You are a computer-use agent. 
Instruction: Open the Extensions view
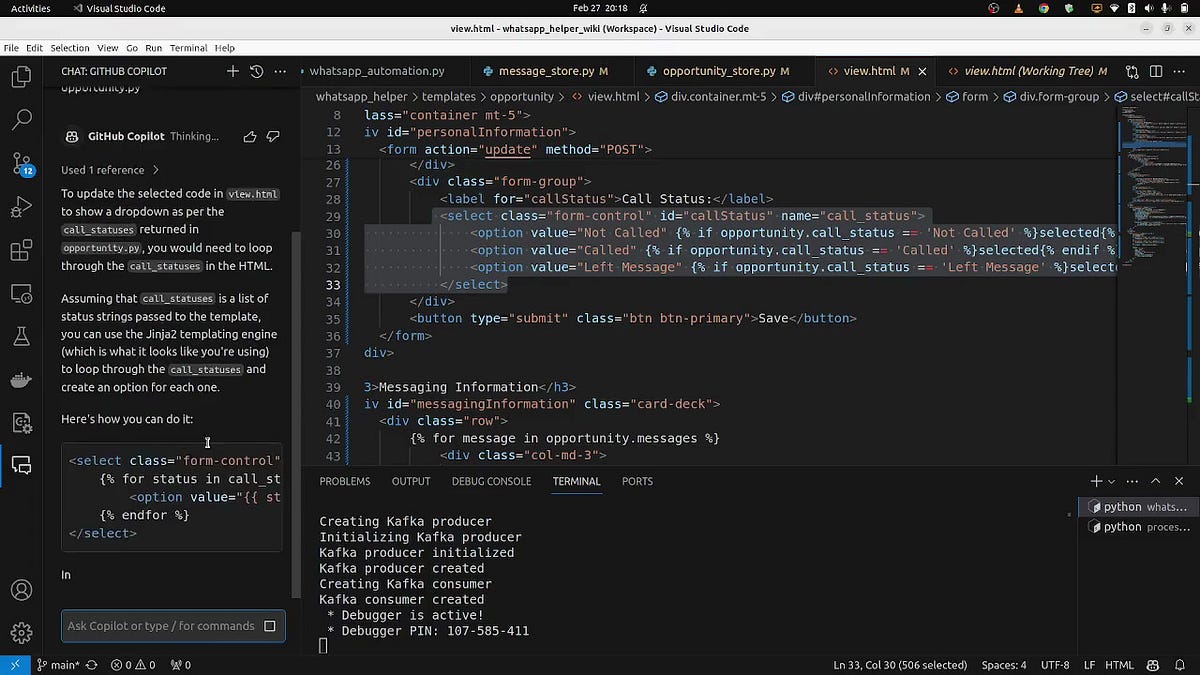(22, 250)
